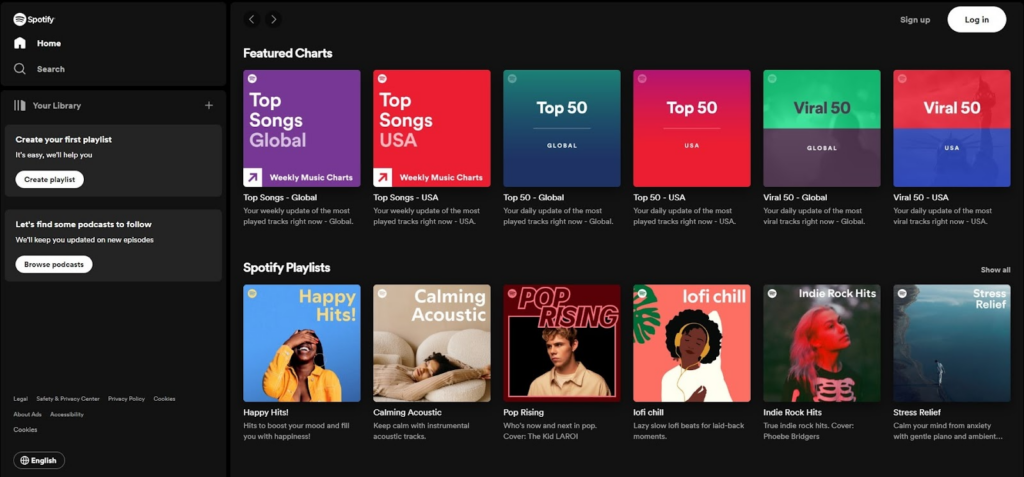Click 'Create your first playlist' heading

point(63,139)
